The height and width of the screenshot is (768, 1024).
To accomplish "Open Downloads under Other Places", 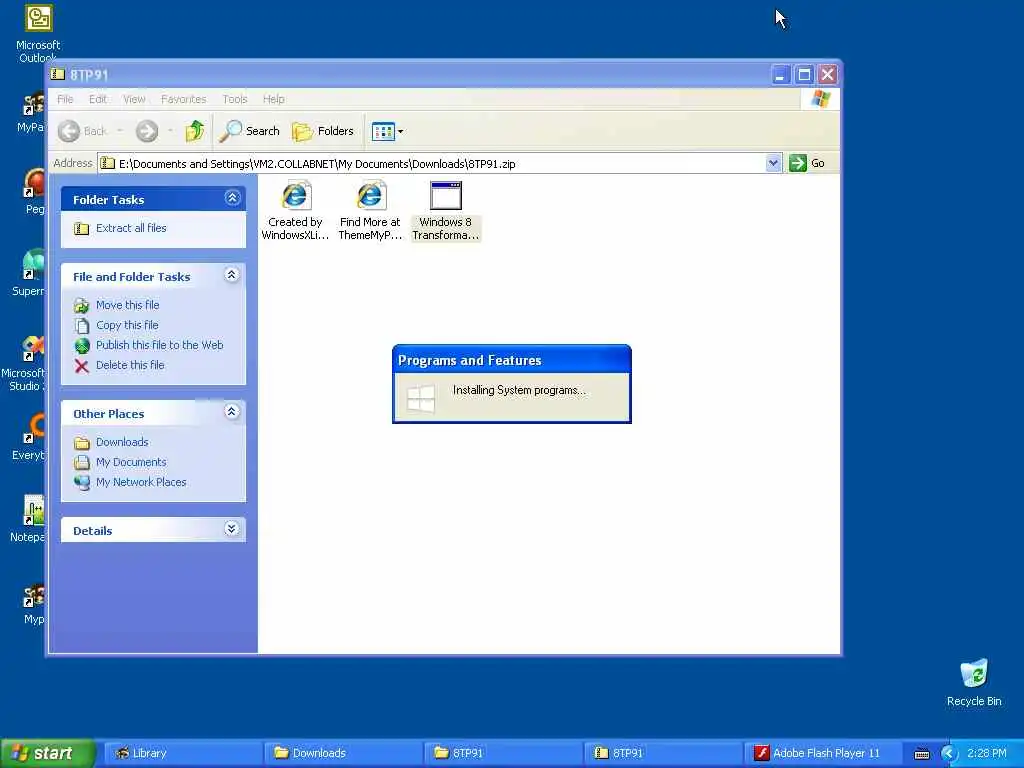I will [122, 442].
